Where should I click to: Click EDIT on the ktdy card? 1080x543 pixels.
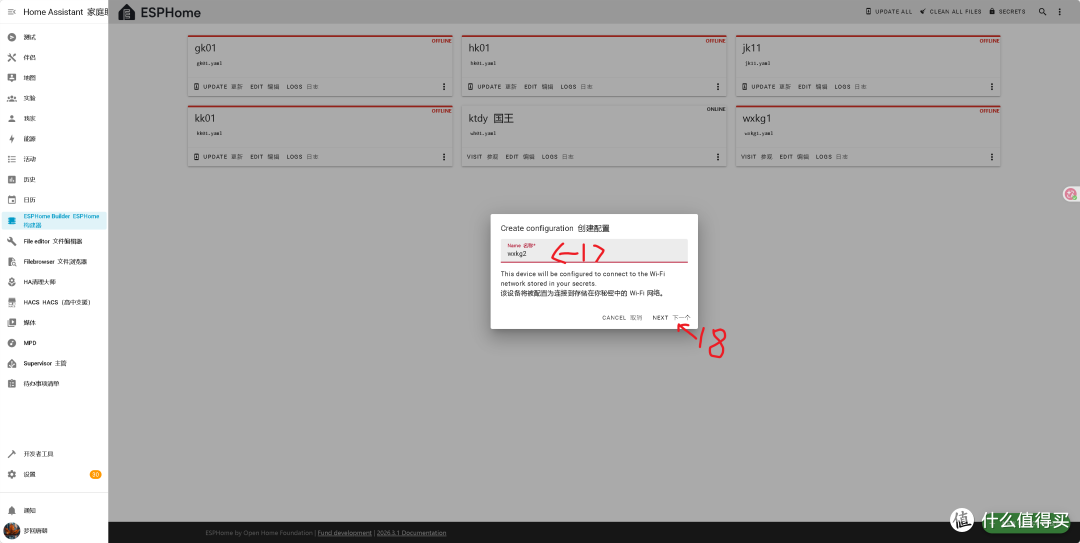(x=520, y=157)
